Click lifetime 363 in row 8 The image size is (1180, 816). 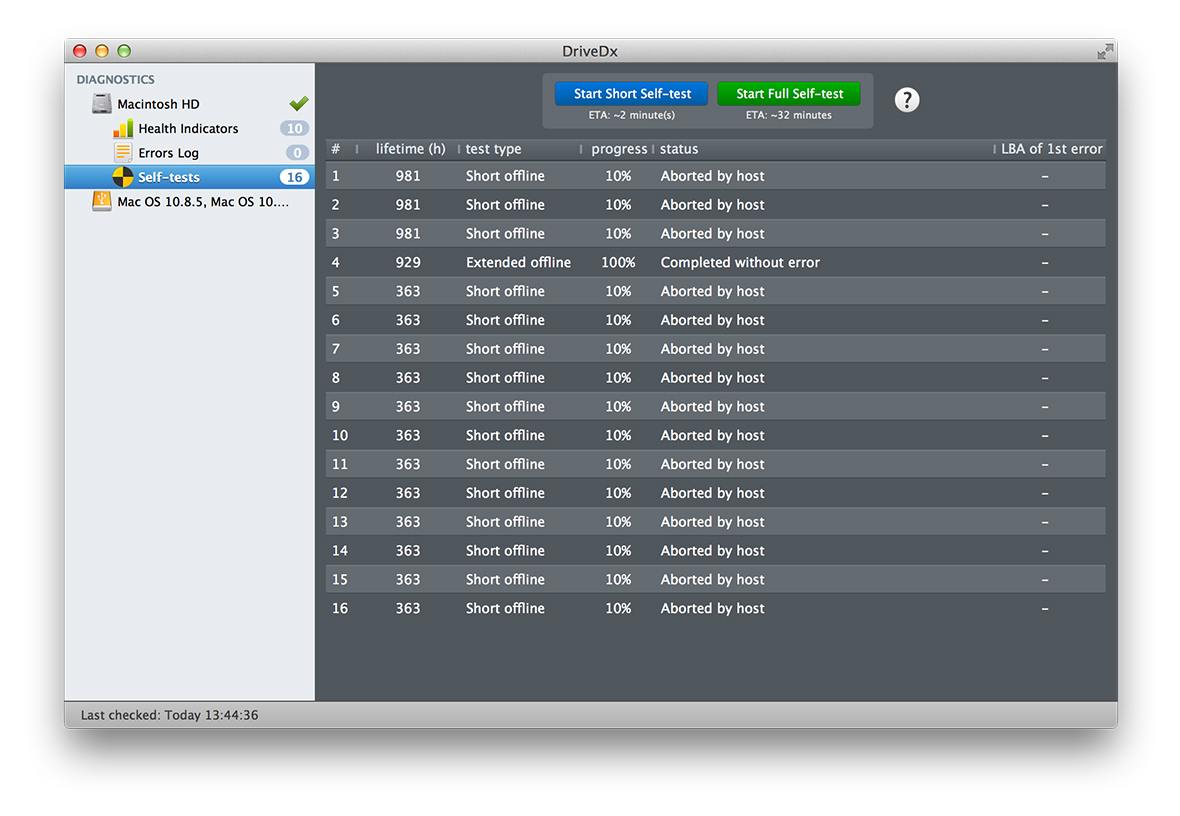[408, 378]
